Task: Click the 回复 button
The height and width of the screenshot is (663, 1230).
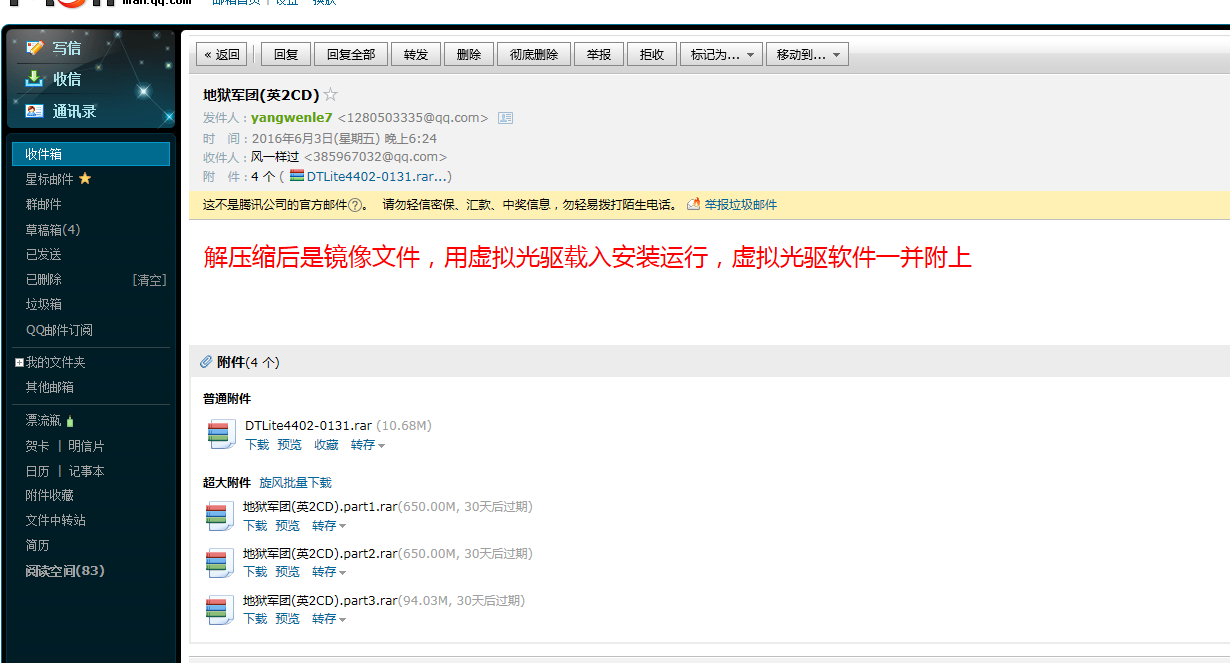Action: [x=286, y=55]
